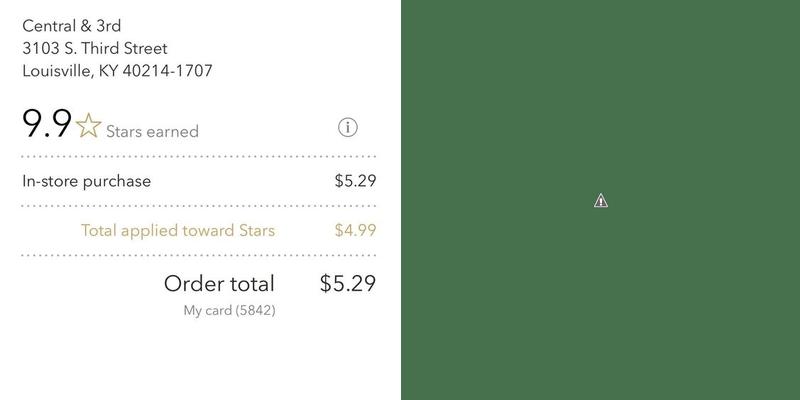Click the empty green panel background
The height and width of the screenshot is (400, 800).
click(600, 300)
